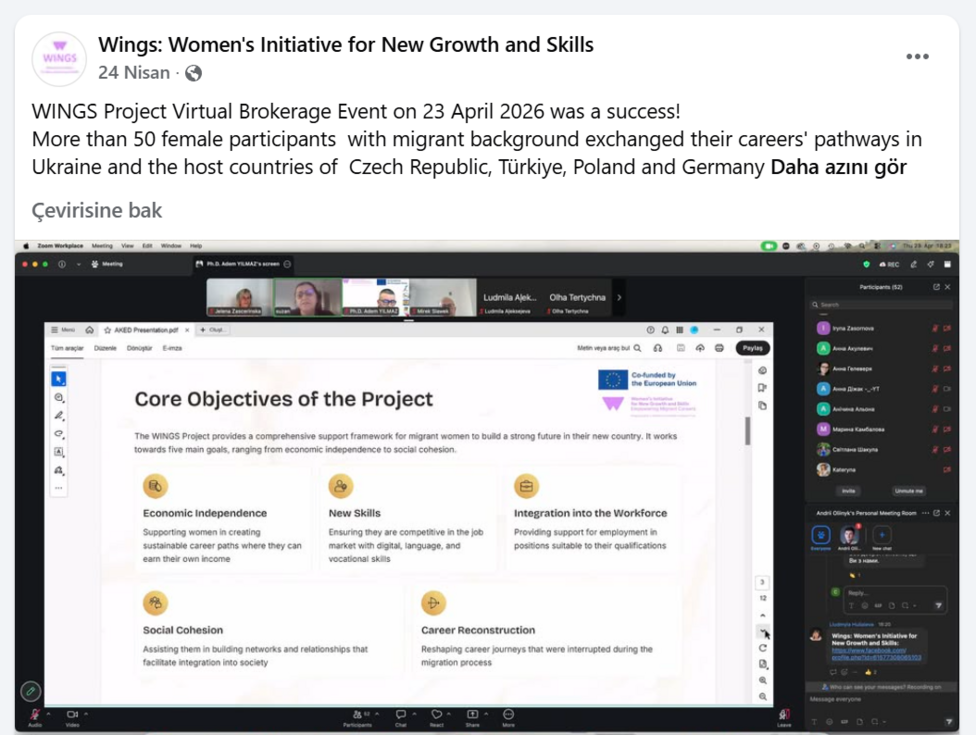Open the Chat button in Zoom toolbar
This screenshot has height=735, width=976.
pos(401,717)
